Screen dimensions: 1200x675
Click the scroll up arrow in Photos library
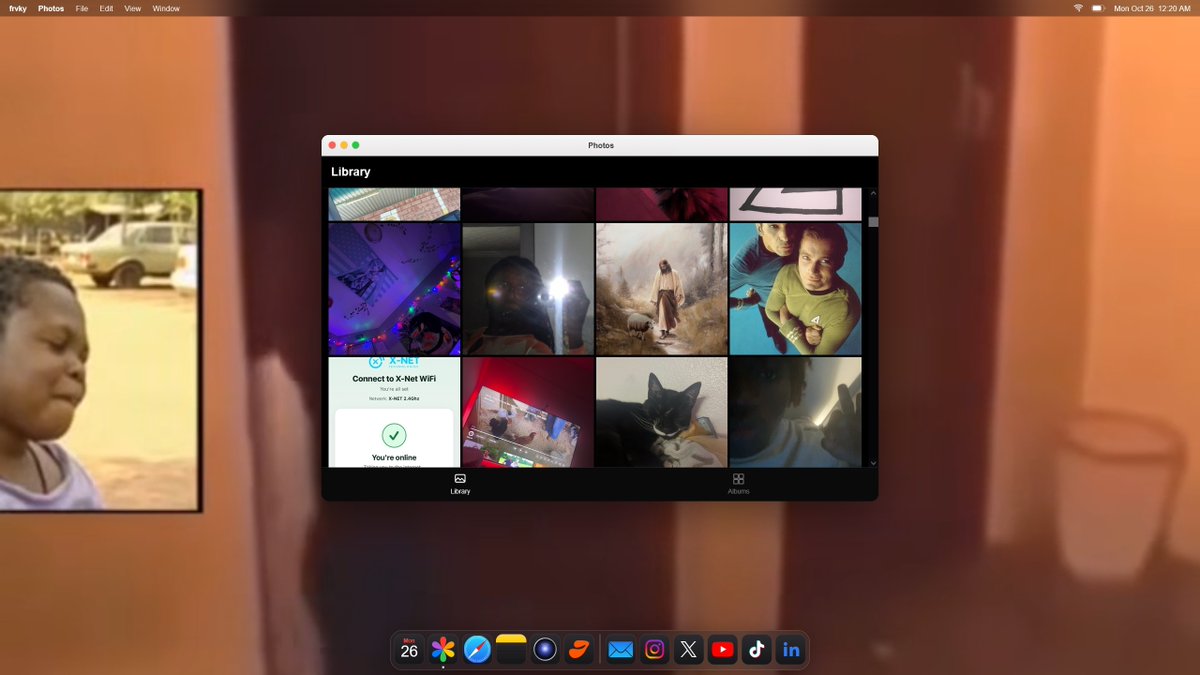click(x=873, y=193)
